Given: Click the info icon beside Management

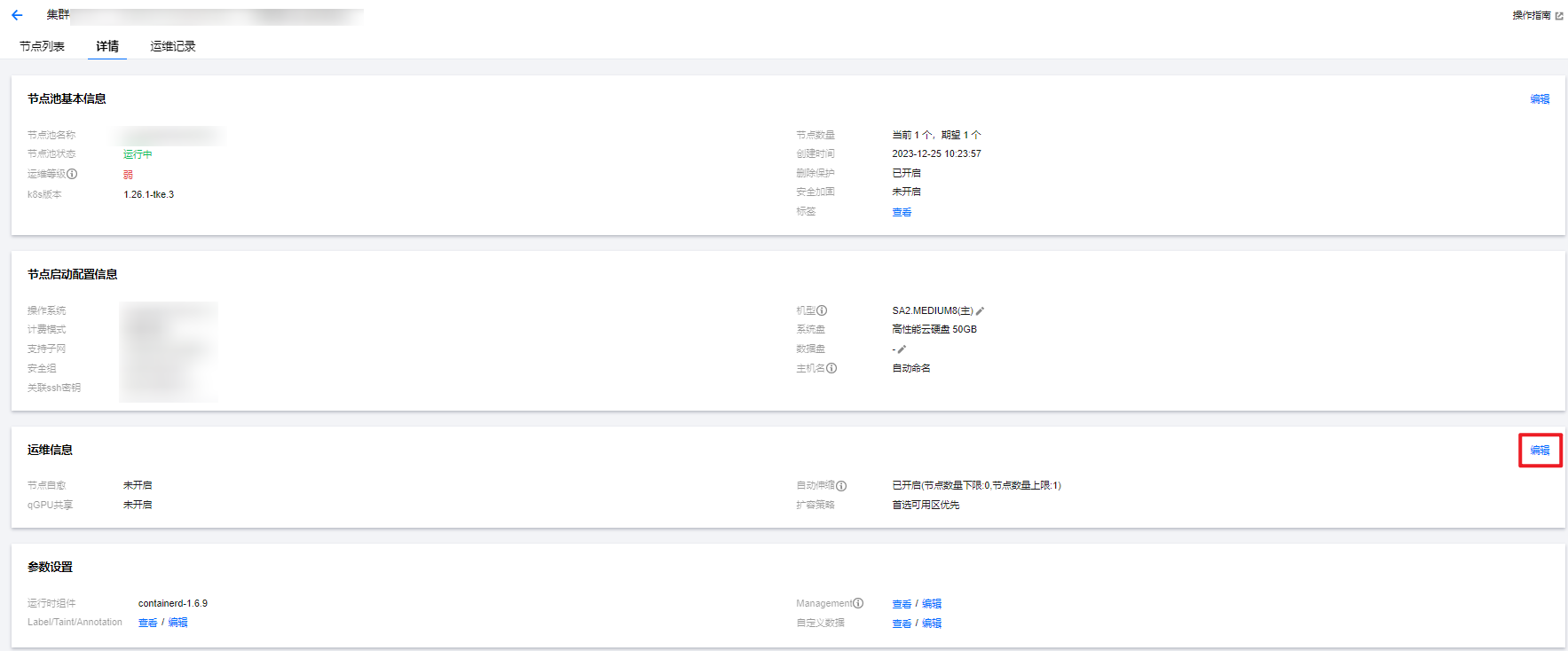Looking at the screenshot, I should (x=858, y=603).
